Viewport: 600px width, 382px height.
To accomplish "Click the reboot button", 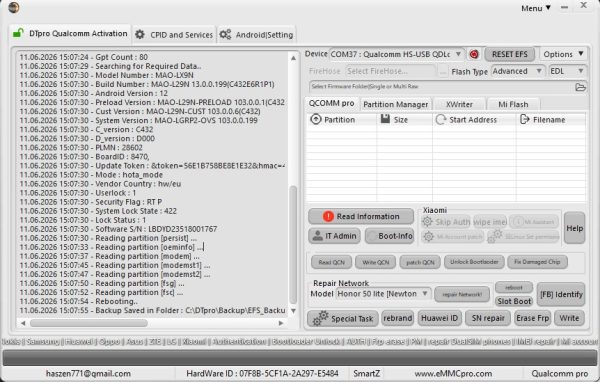I will point(514,287).
